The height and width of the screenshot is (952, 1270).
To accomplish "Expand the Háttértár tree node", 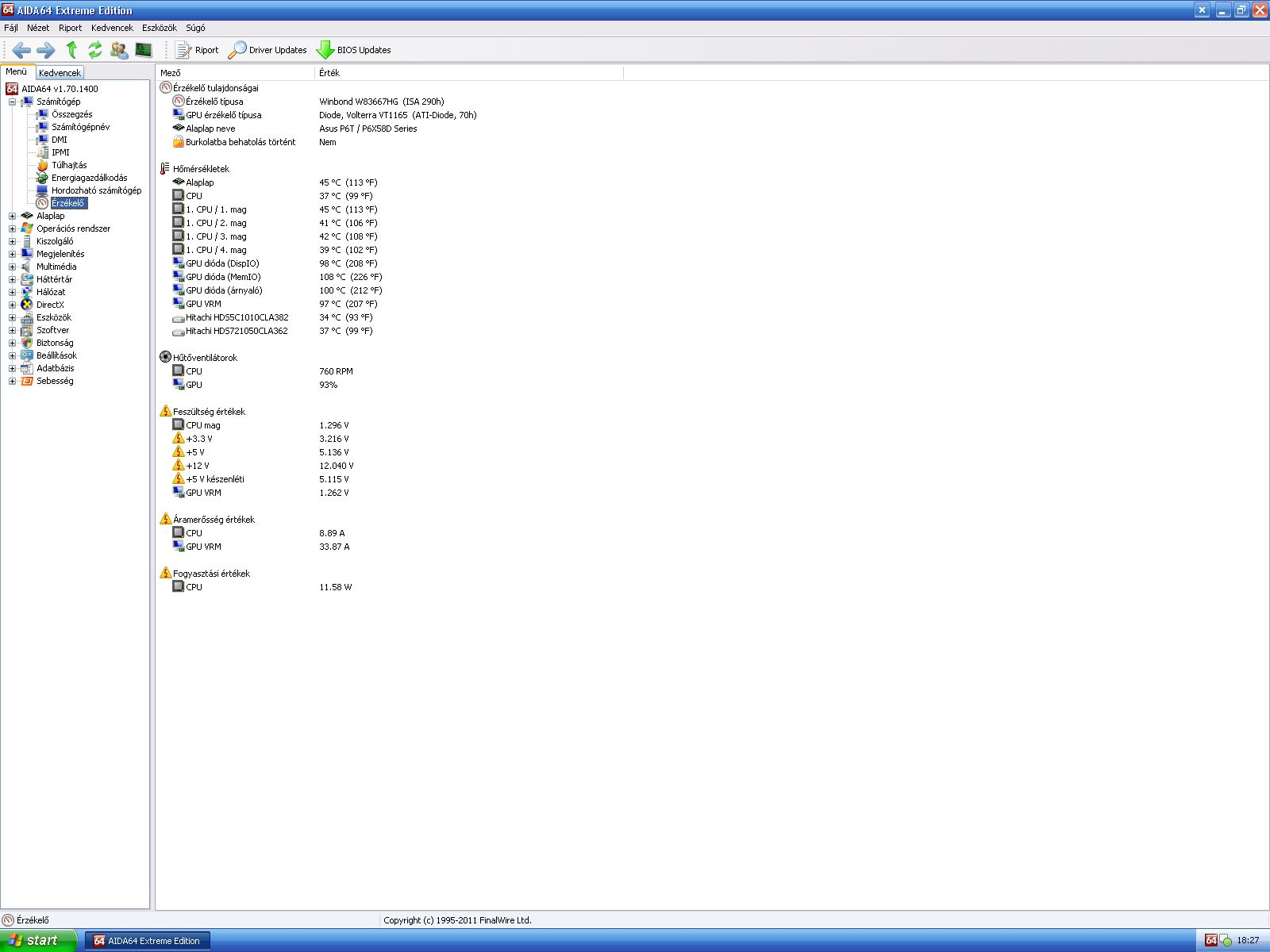I will (x=12, y=279).
